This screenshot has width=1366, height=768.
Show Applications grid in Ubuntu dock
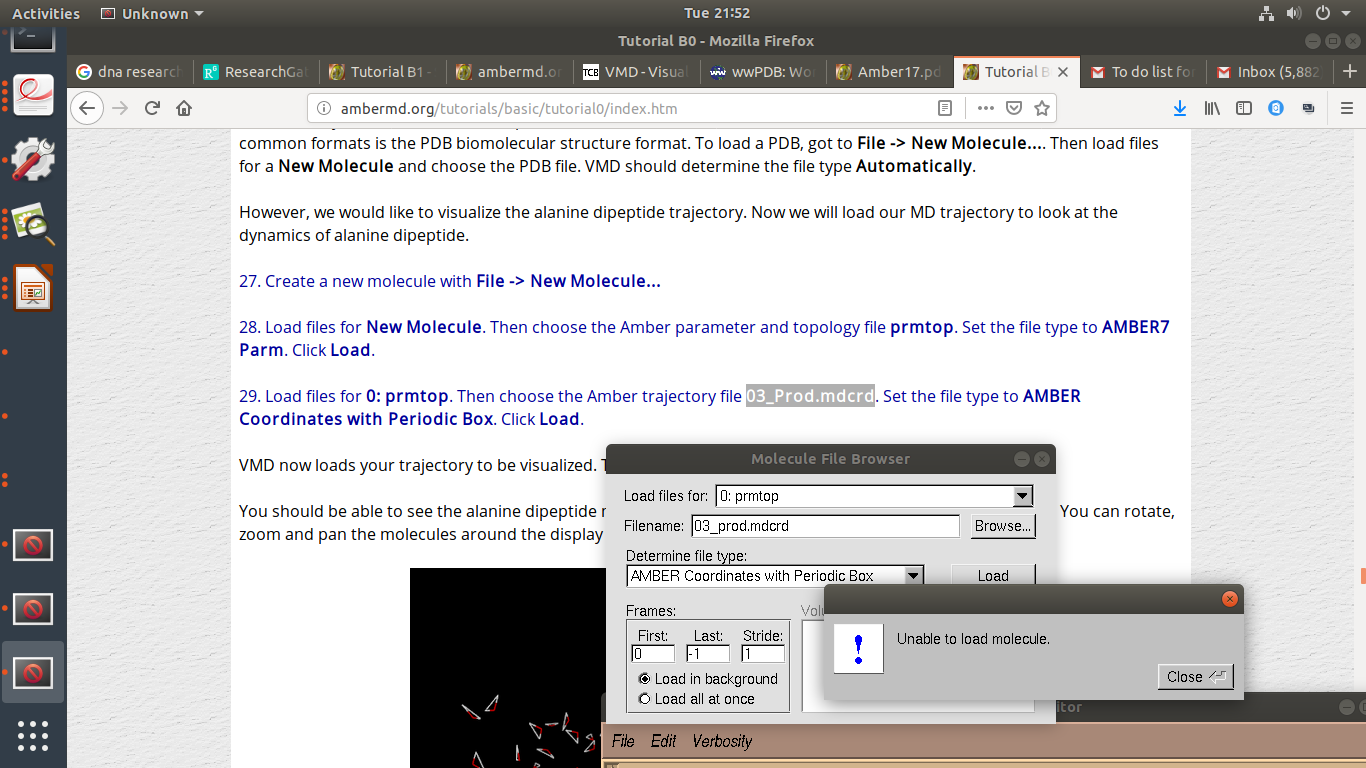click(33, 735)
